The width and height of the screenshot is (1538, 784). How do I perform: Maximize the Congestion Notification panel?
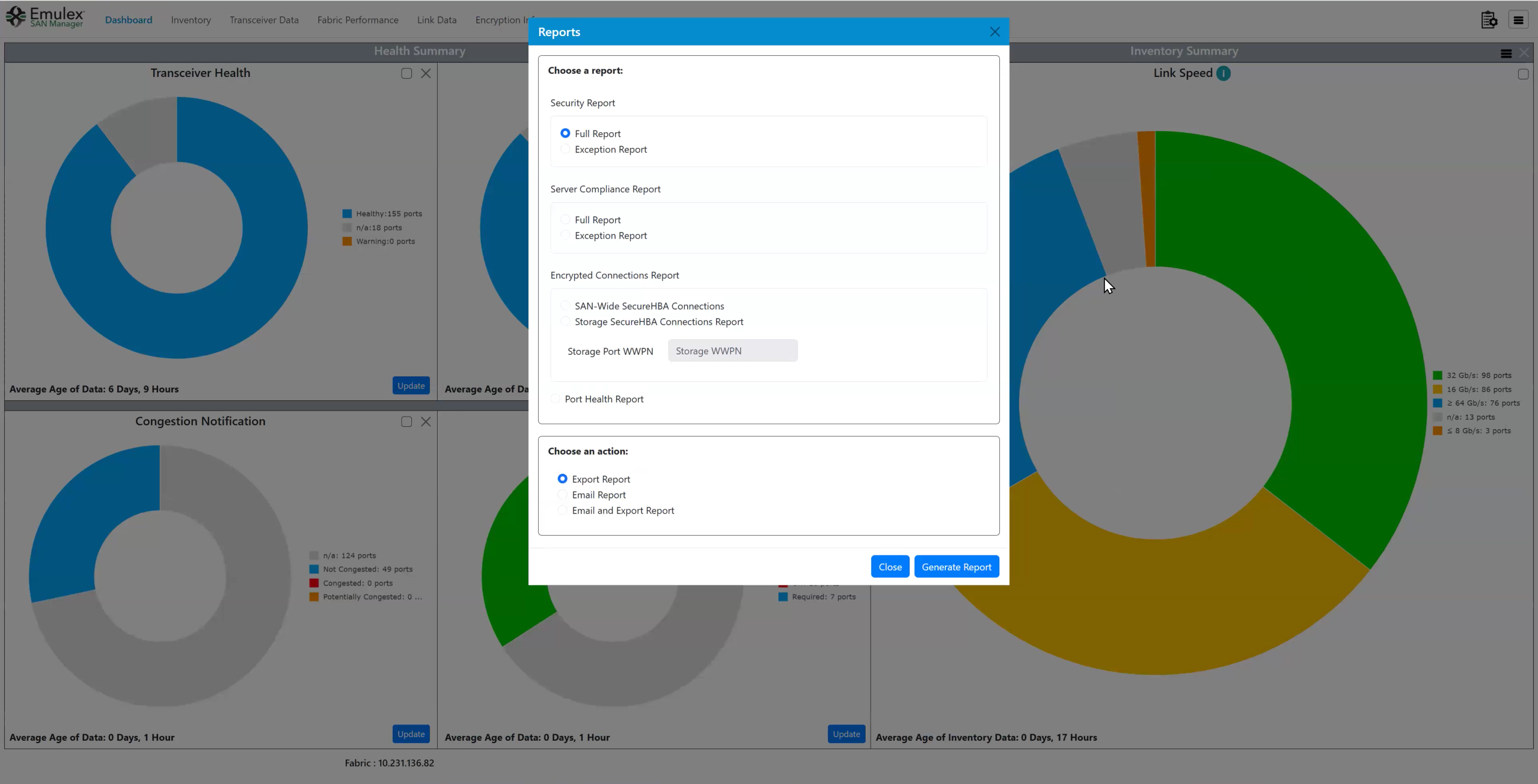[x=406, y=421]
